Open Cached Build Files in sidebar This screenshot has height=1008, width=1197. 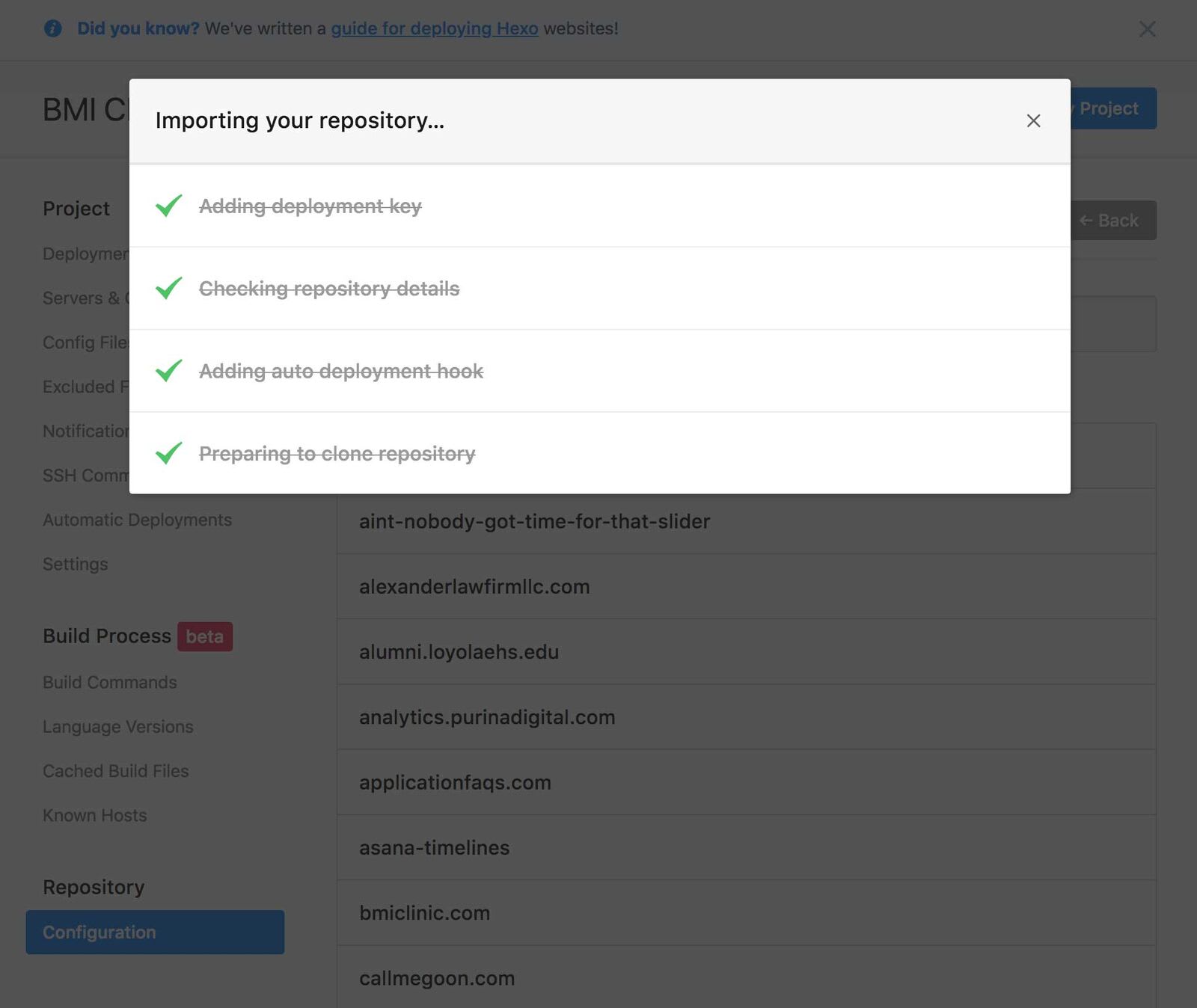(116, 771)
